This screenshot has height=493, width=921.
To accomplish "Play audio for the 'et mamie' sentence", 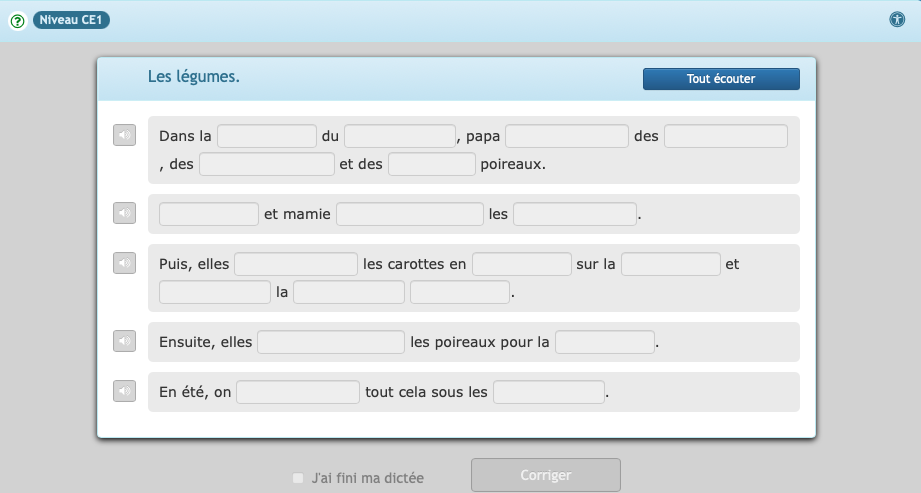I will coord(124,213).
